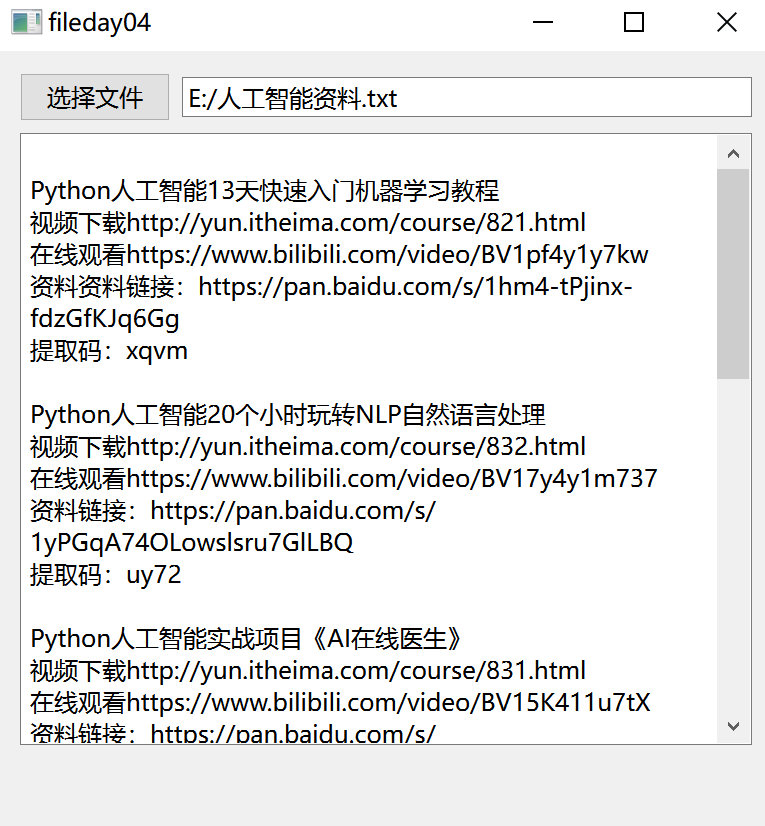Maximize the fileday04 window
The height and width of the screenshot is (826, 765).
point(634,23)
